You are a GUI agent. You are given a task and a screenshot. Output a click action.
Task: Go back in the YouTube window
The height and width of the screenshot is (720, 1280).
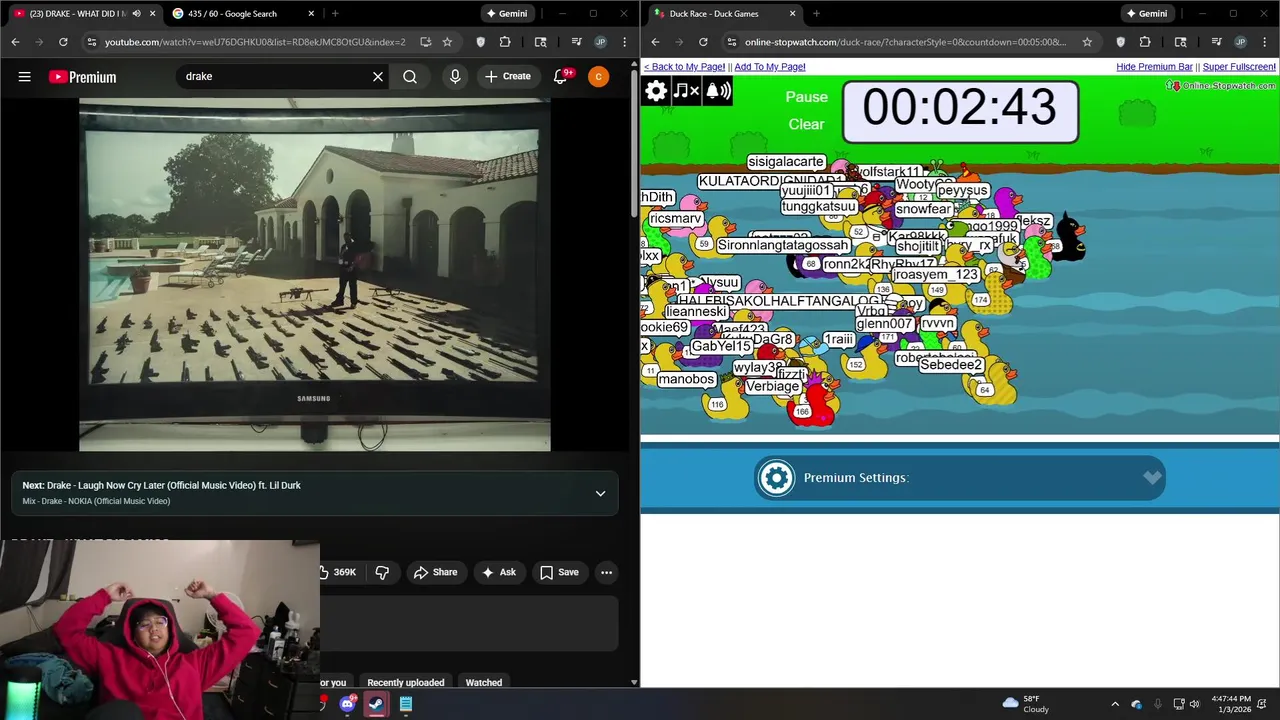[15, 42]
